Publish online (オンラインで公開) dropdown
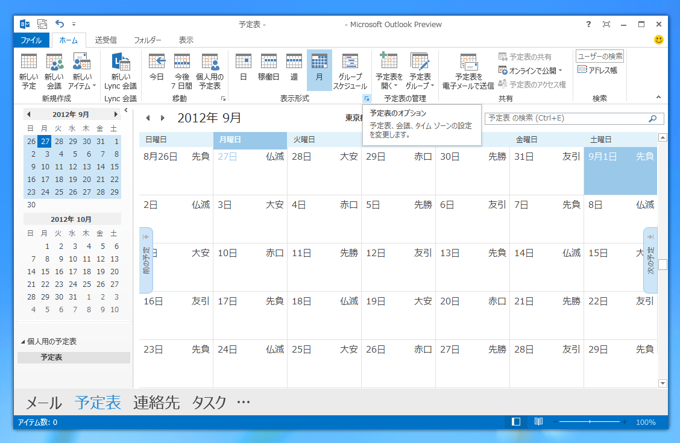 click(x=530, y=70)
